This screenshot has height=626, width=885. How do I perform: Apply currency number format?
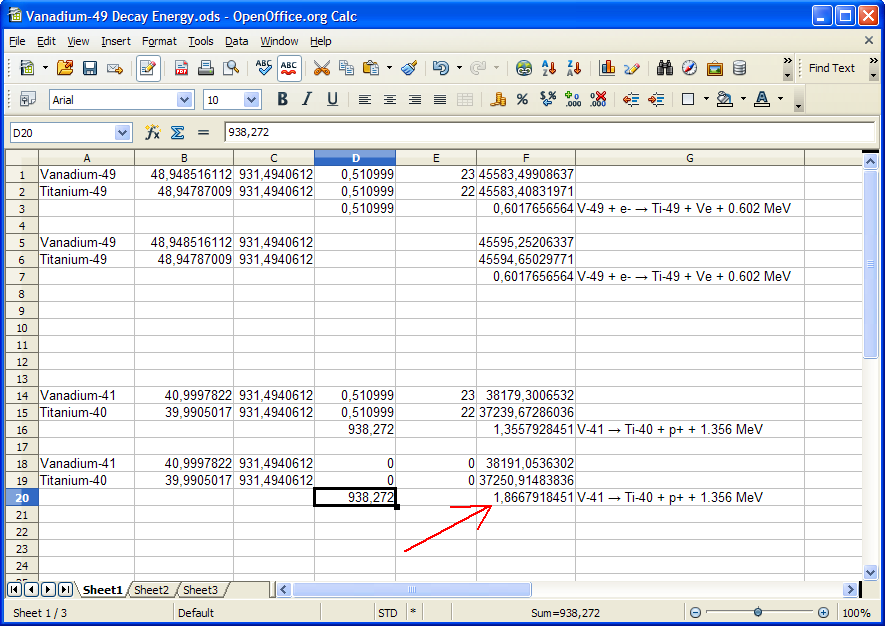tap(497, 99)
